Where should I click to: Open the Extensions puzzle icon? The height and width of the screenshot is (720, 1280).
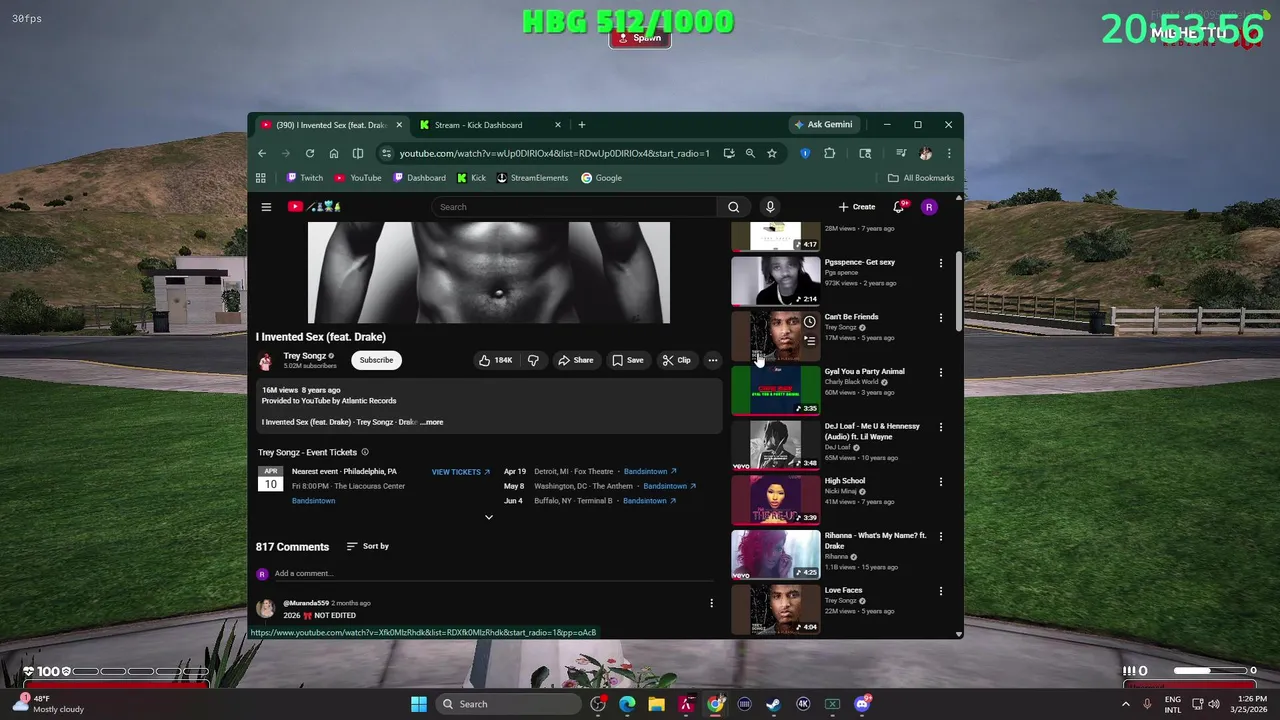point(829,153)
